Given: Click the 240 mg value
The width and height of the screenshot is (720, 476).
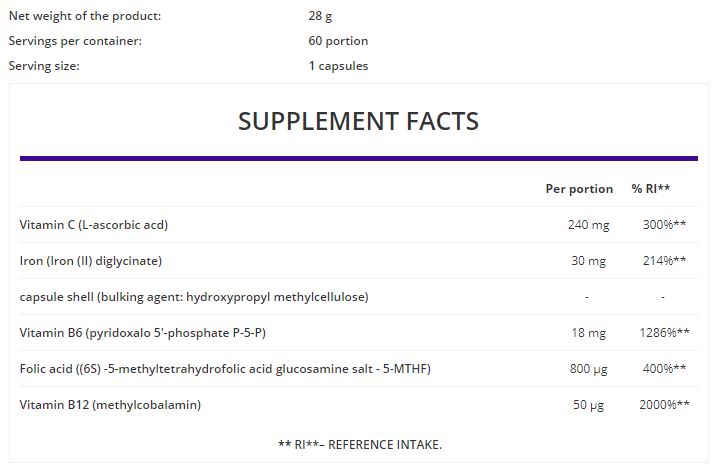Looking at the screenshot, I should click(588, 225).
